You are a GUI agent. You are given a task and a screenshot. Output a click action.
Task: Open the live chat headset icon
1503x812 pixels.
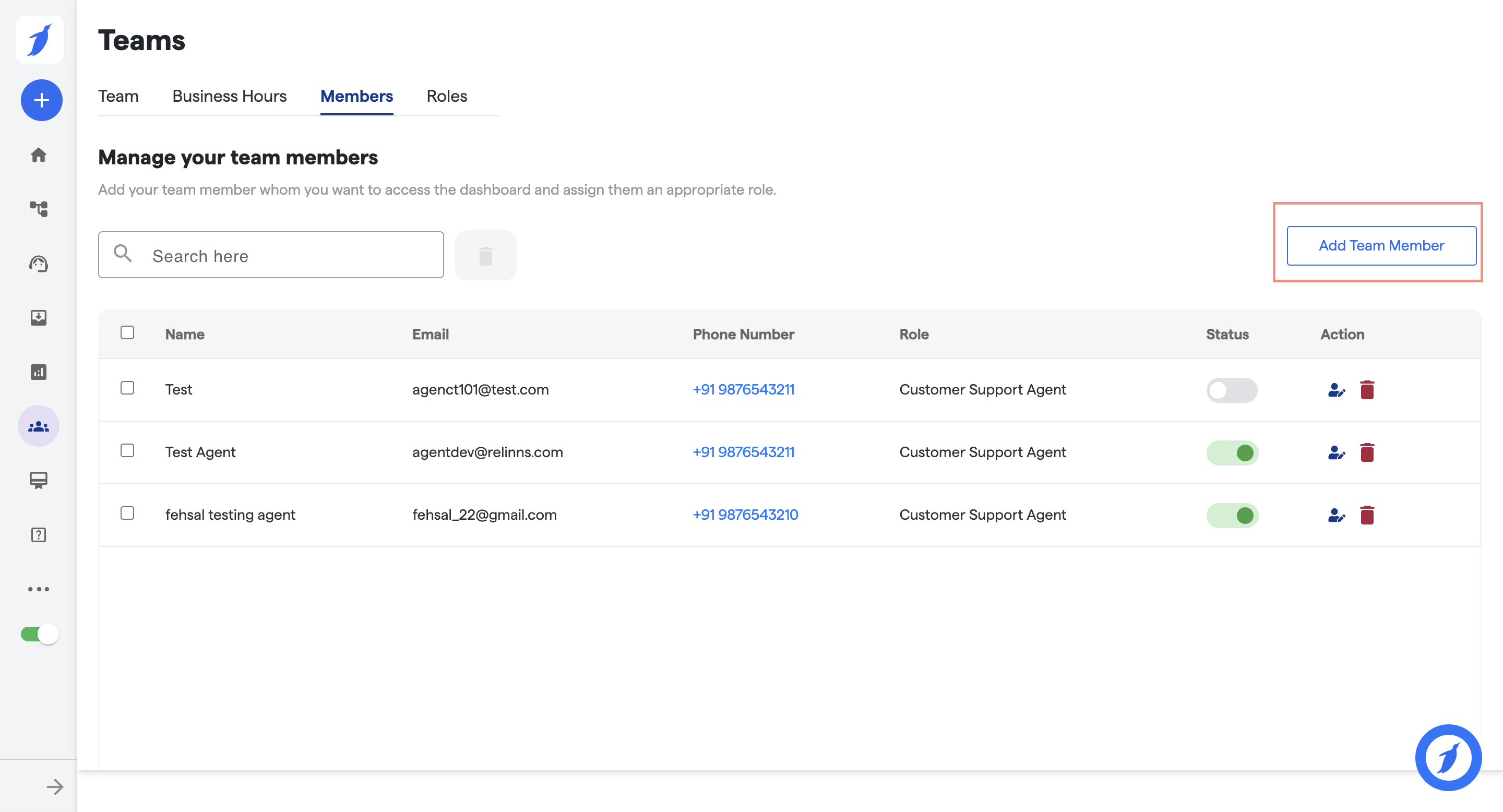[39, 264]
